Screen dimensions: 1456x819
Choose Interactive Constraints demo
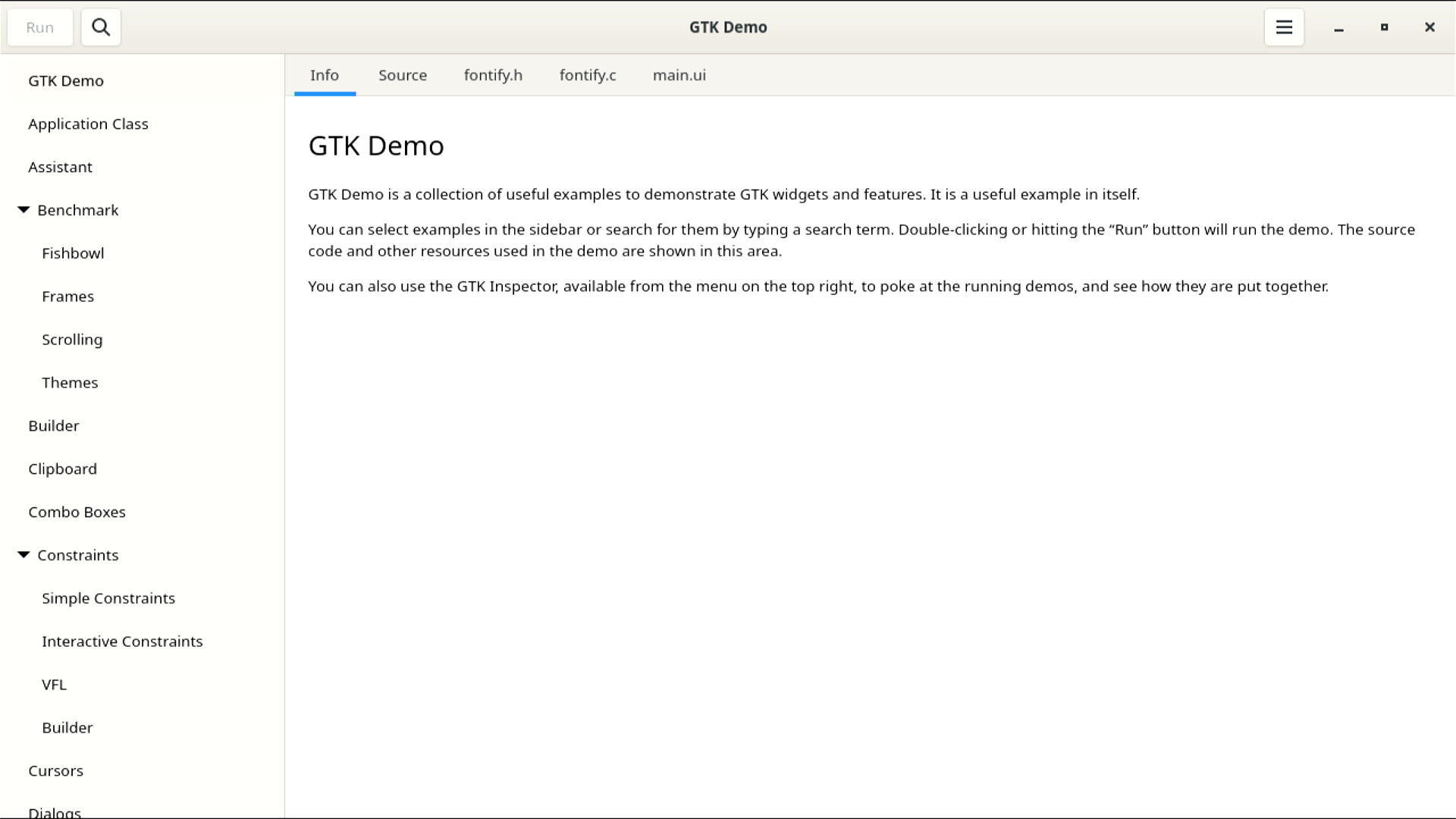coord(143,642)
